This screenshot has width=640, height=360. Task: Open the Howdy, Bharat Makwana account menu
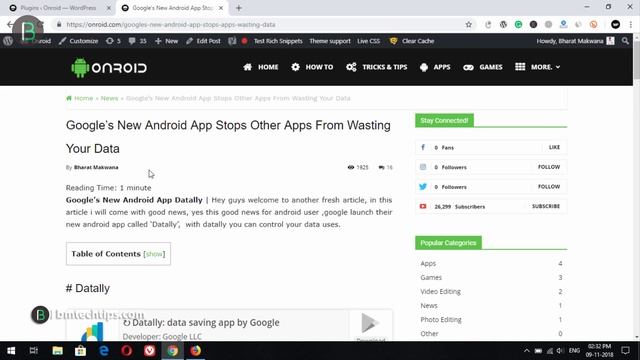[575, 41]
